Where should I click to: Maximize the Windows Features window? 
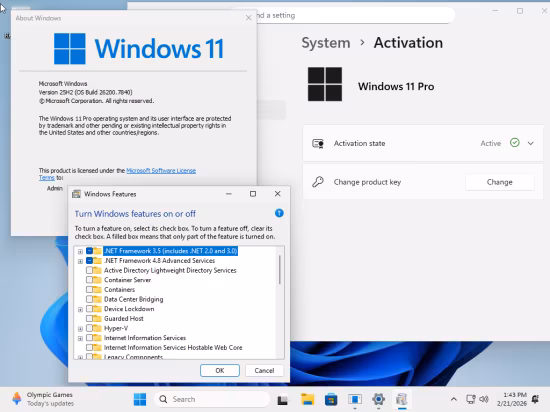click(253, 194)
